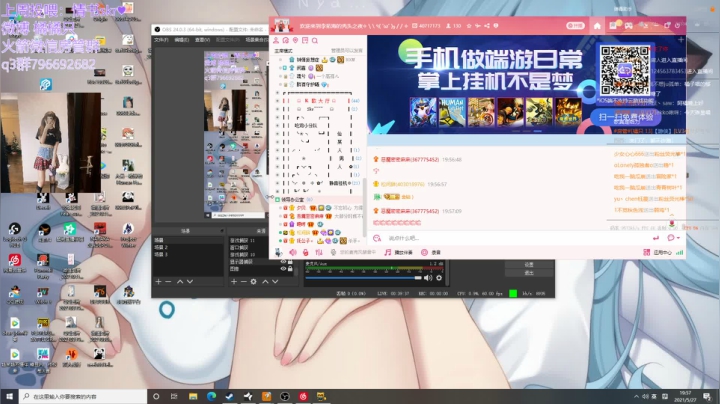Click the scan-to-experience banner button

pos(626,117)
